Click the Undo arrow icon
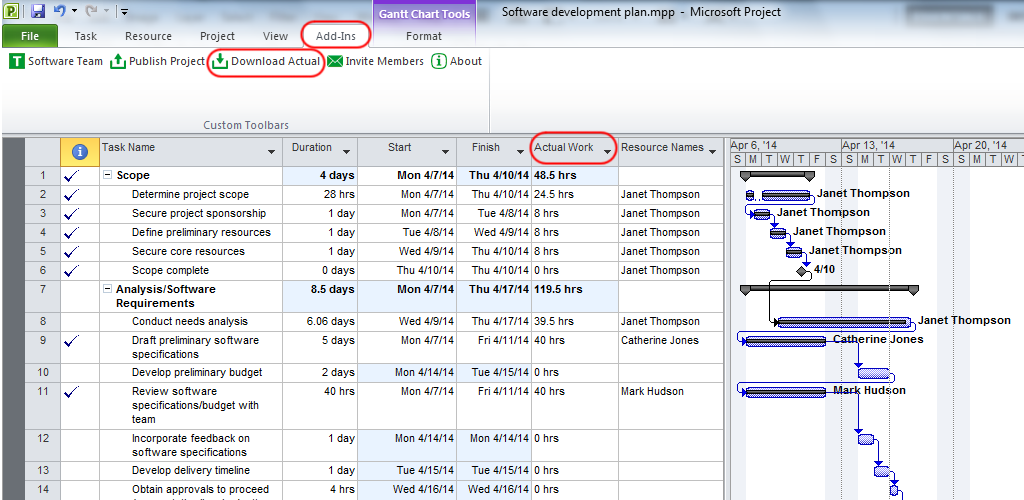The width and height of the screenshot is (1024, 500). pos(60,11)
